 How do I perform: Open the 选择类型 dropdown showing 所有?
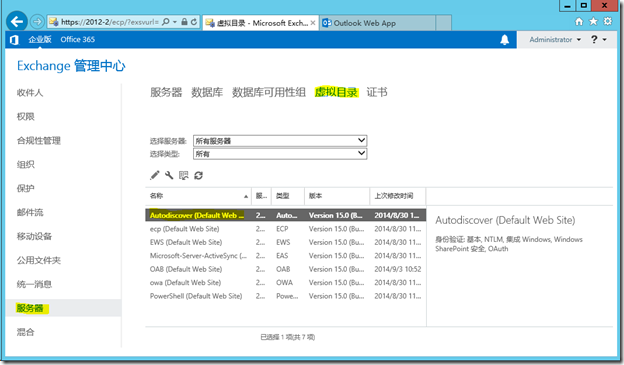280,154
